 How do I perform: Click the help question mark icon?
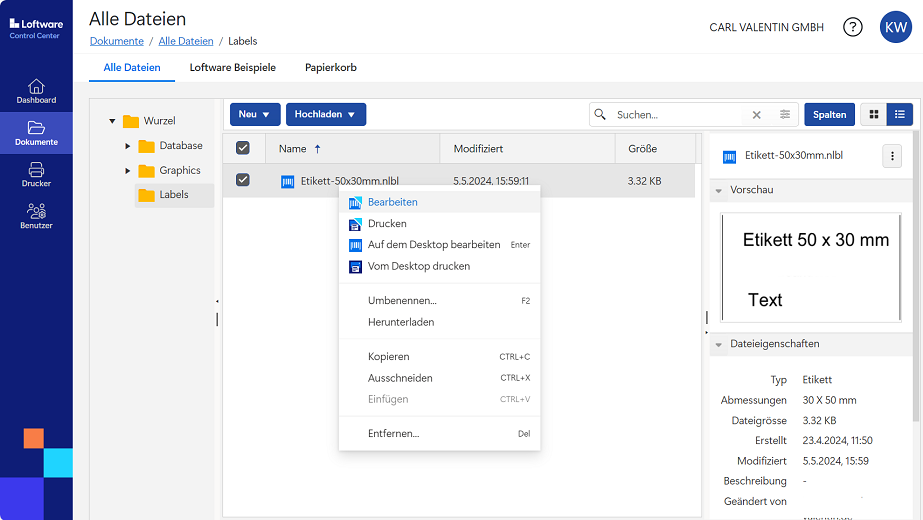(852, 27)
